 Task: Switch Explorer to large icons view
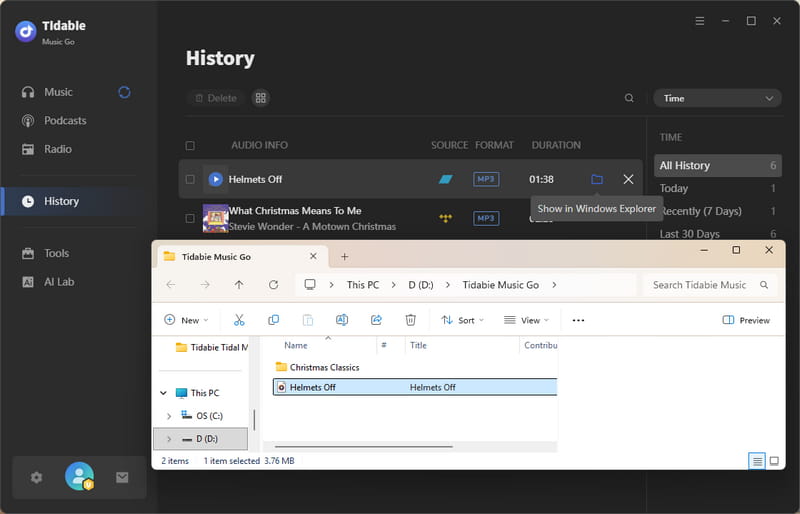pos(774,461)
